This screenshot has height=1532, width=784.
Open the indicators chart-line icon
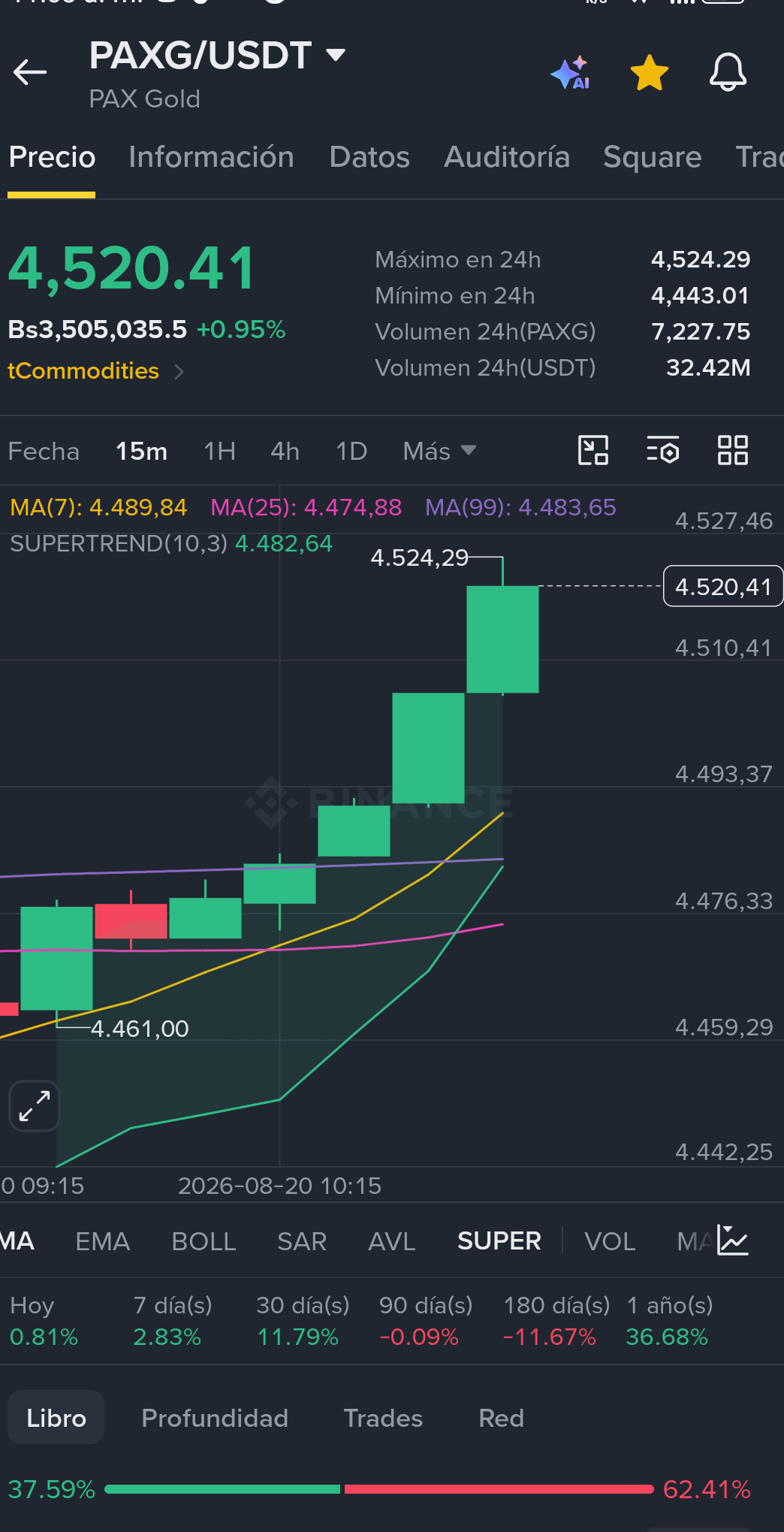[732, 1240]
